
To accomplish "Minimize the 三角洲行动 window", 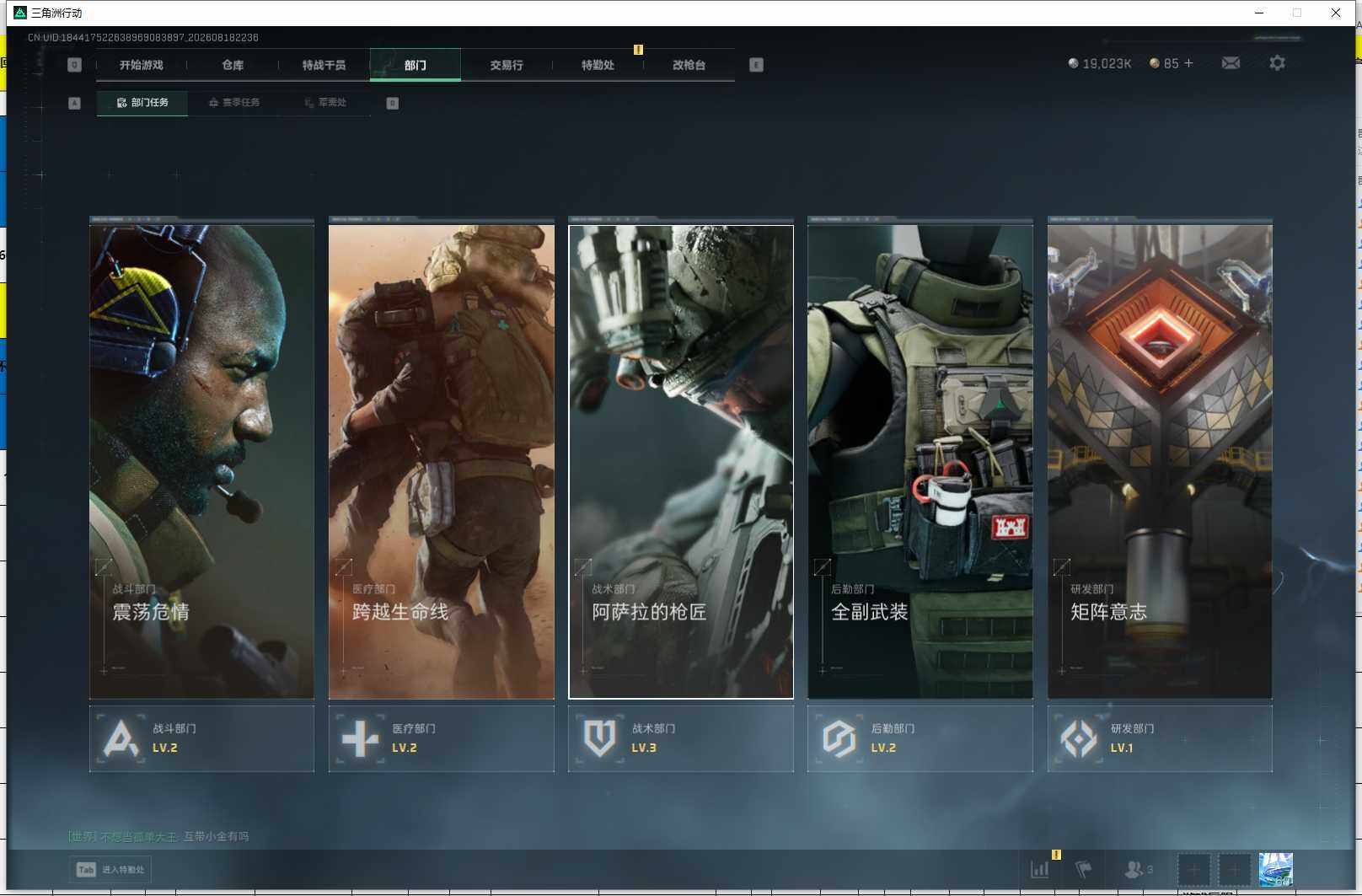I will pyautogui.click(x=1259, y=13).
